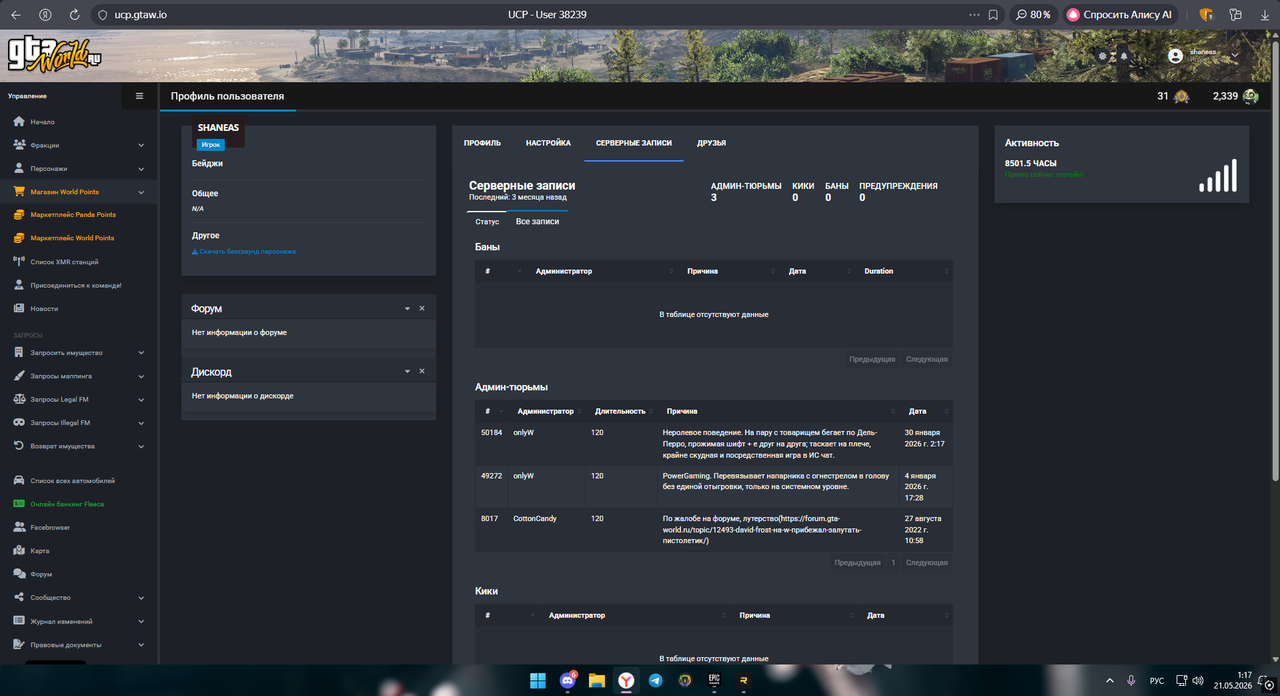Select the Все записи sub-tab

(x=537, y=221)
